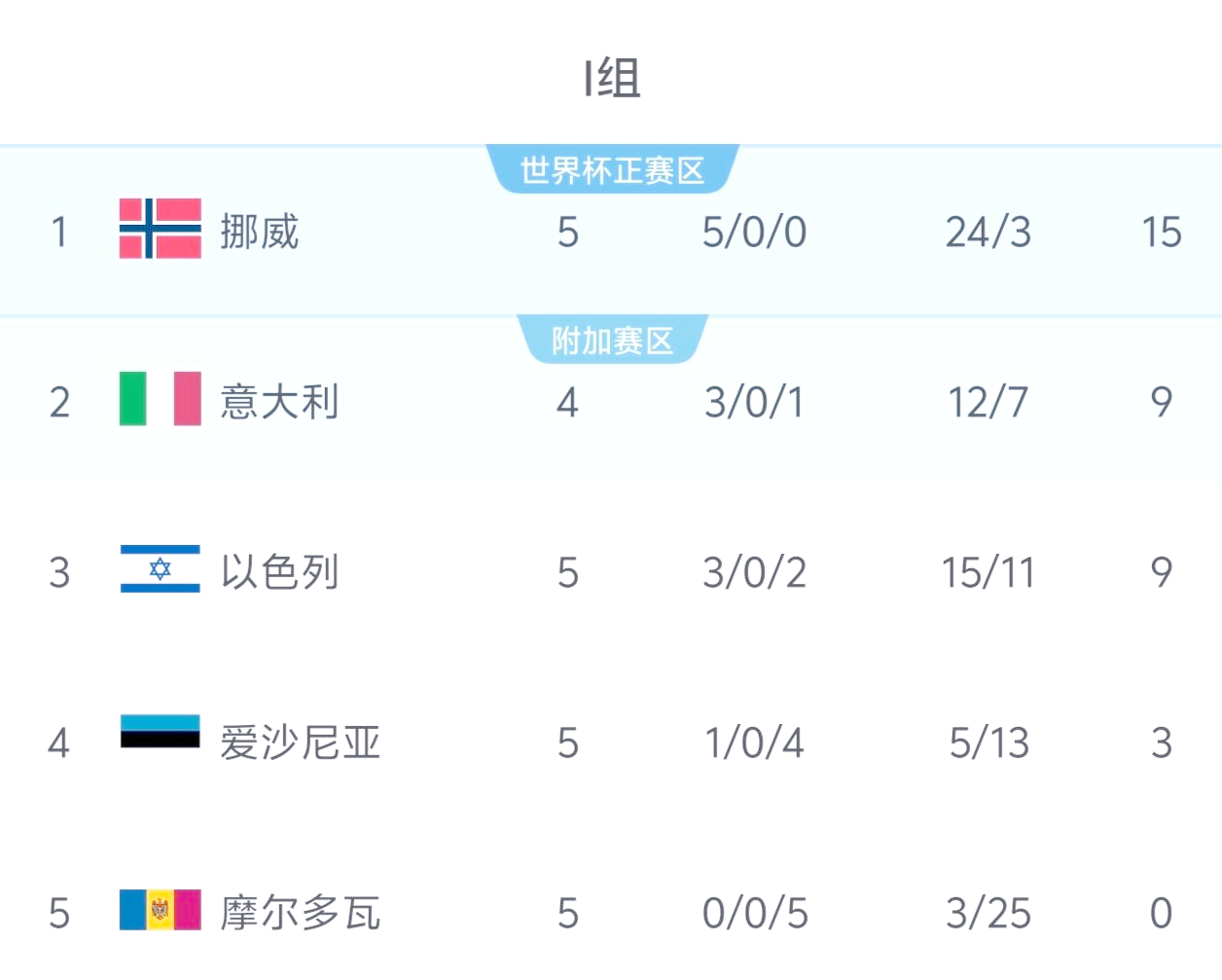Click the Estonia flag icon
Screen dimensions: 1222x980
pyautogui.click(x=161, y=732)
